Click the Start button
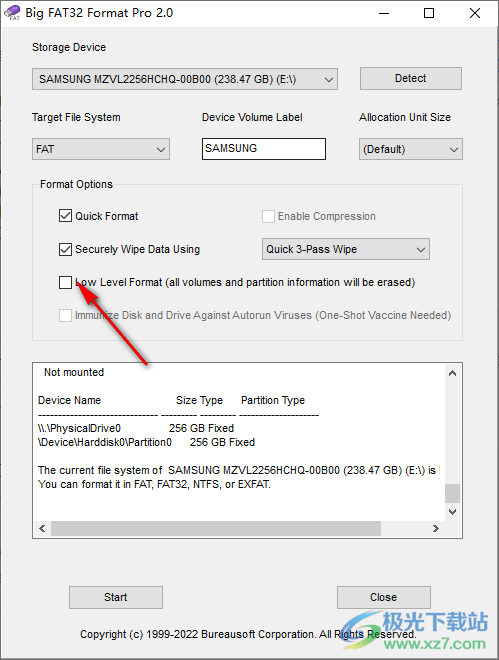 click(x=116, y=597)
